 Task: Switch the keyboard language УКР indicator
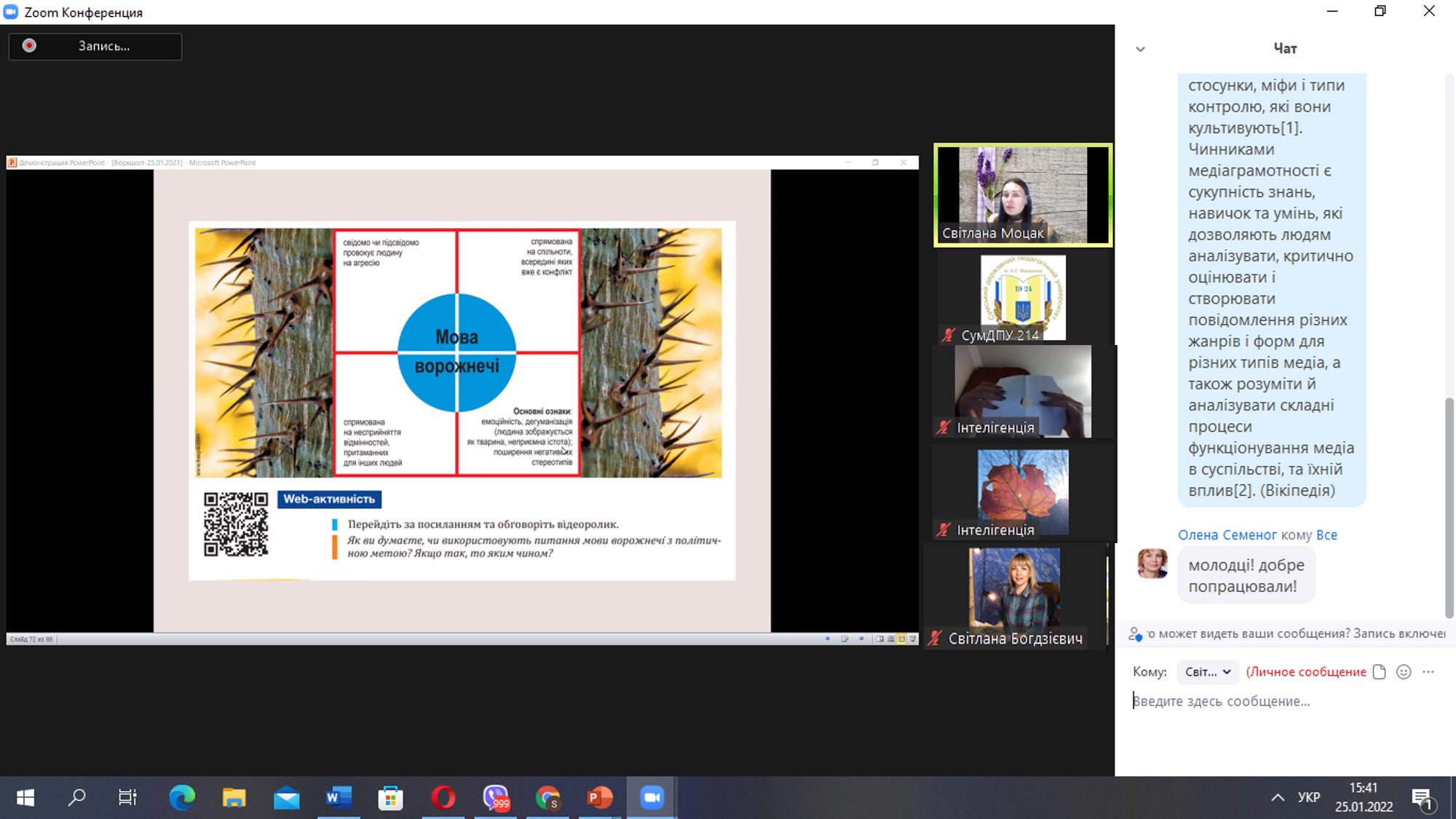1308,798
